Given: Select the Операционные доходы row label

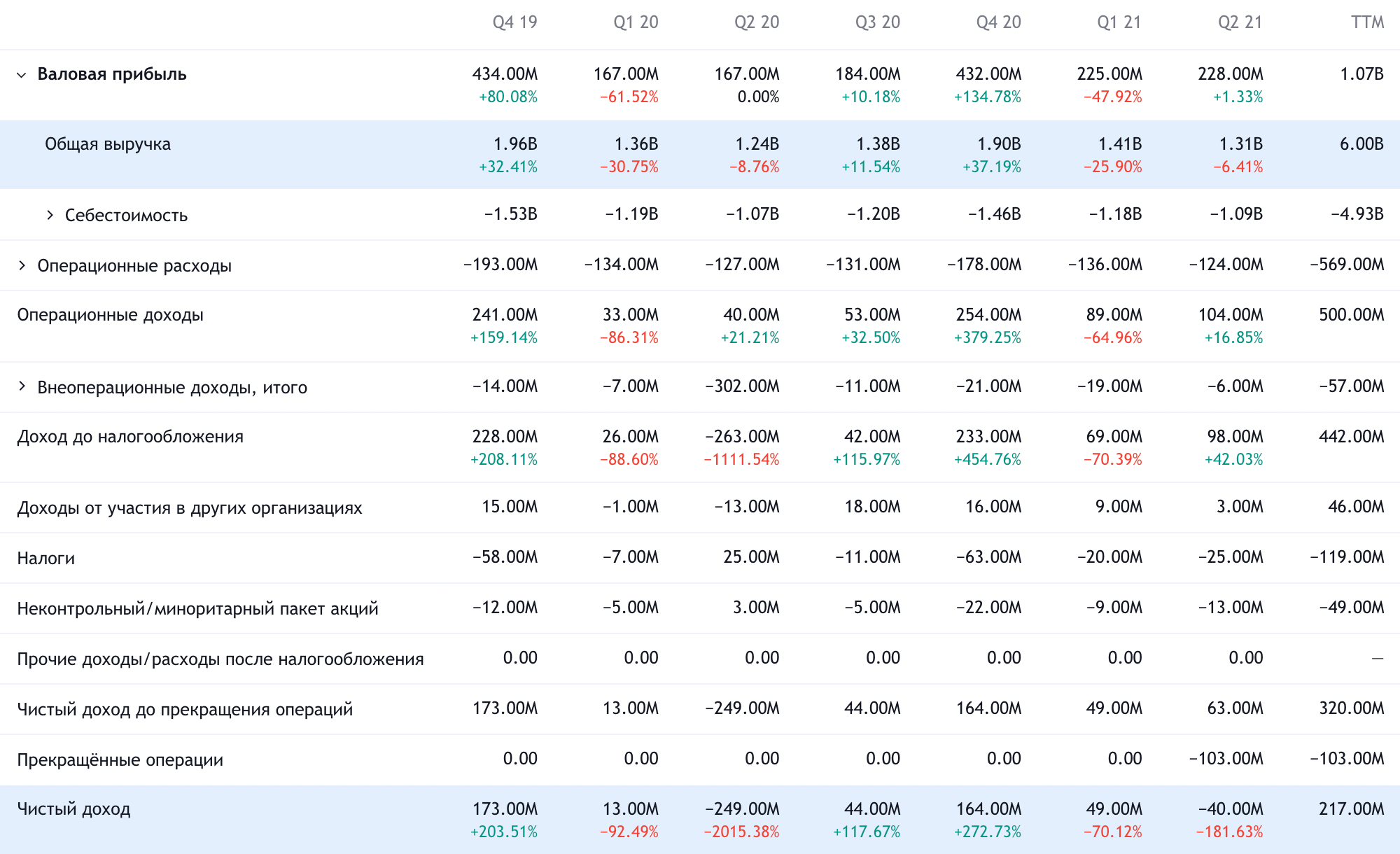Looking at the screenshot, I should click(x=111, y=315).
